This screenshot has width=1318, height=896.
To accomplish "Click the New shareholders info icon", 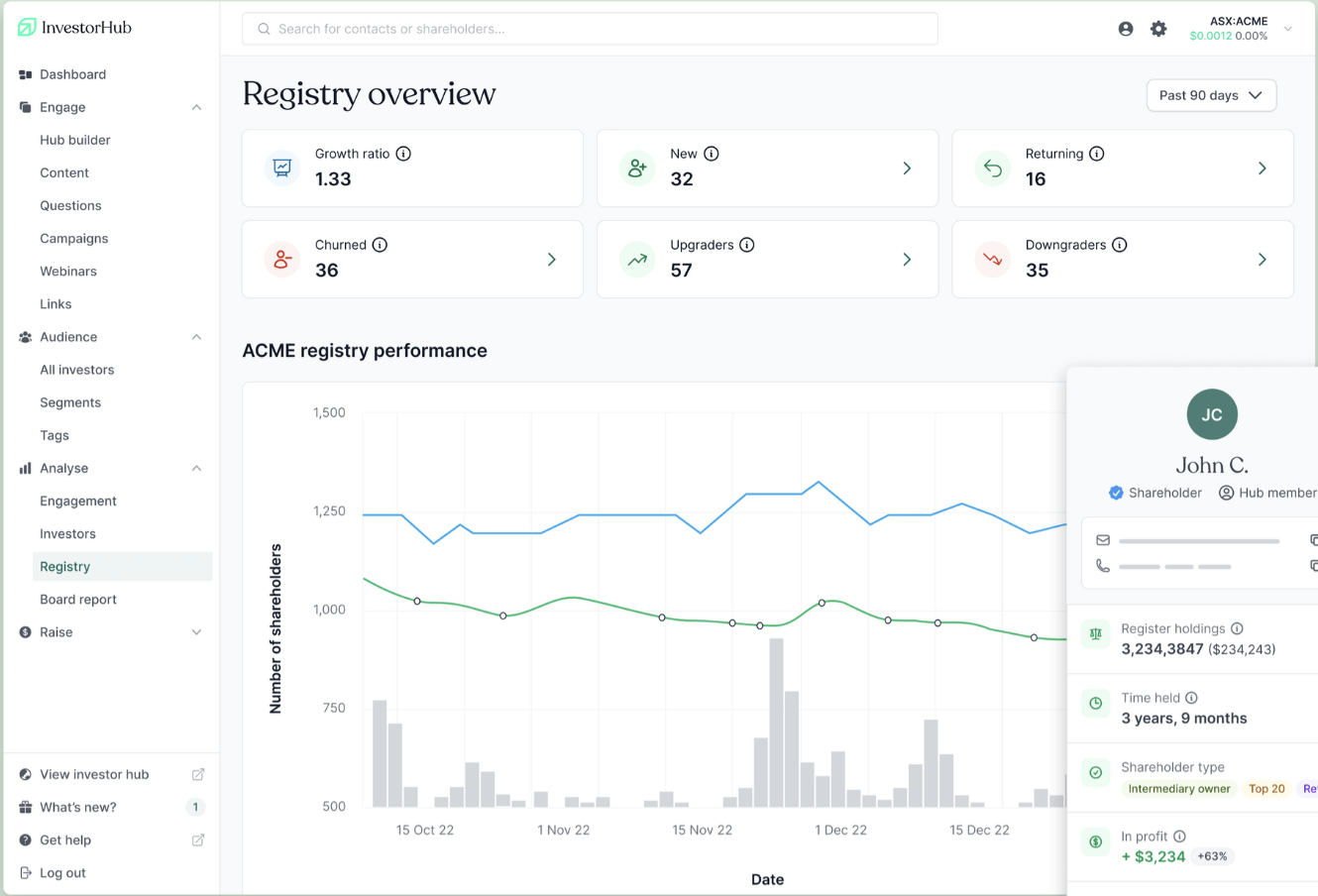I will 712,154.
